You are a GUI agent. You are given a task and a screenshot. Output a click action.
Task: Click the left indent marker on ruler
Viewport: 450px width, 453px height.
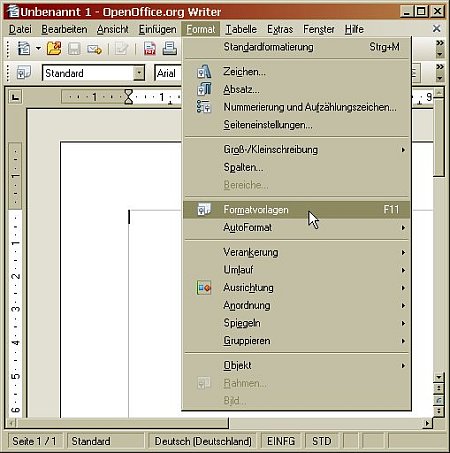(128, 97)
